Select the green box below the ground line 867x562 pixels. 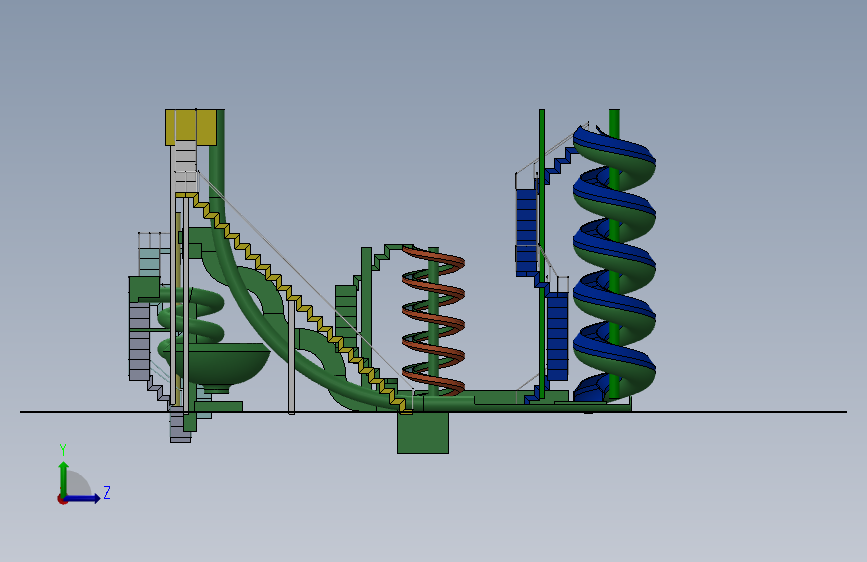[x=422, y=433]
